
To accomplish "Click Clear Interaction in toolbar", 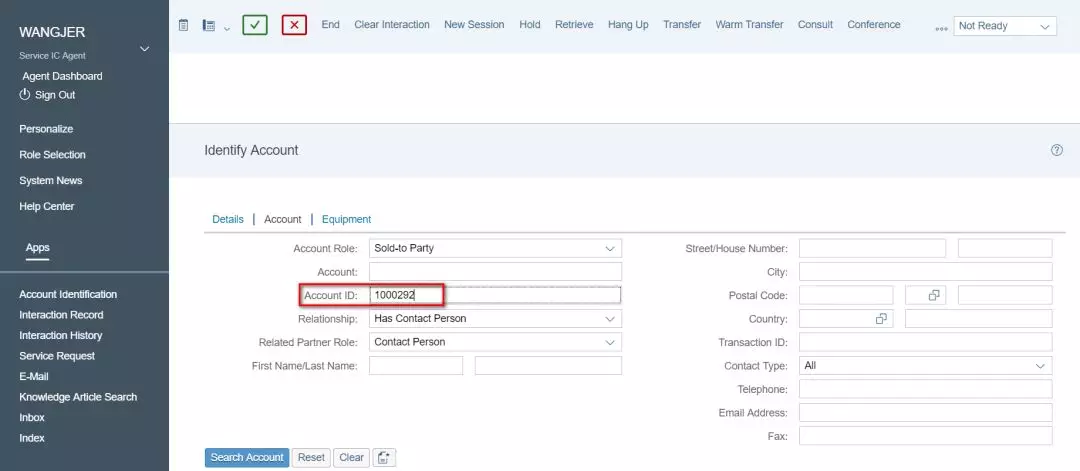I will point(392,25).
